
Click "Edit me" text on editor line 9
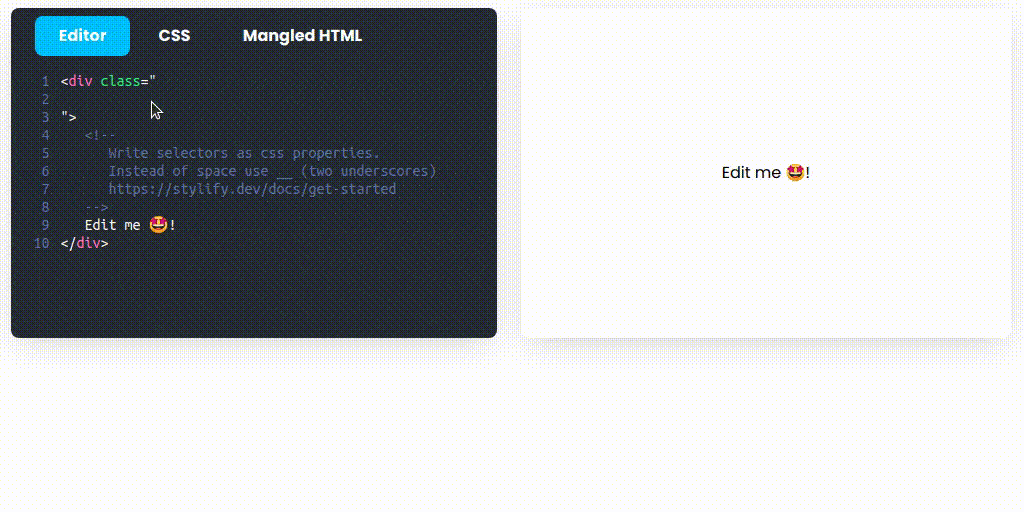click(x=112, y=225)
